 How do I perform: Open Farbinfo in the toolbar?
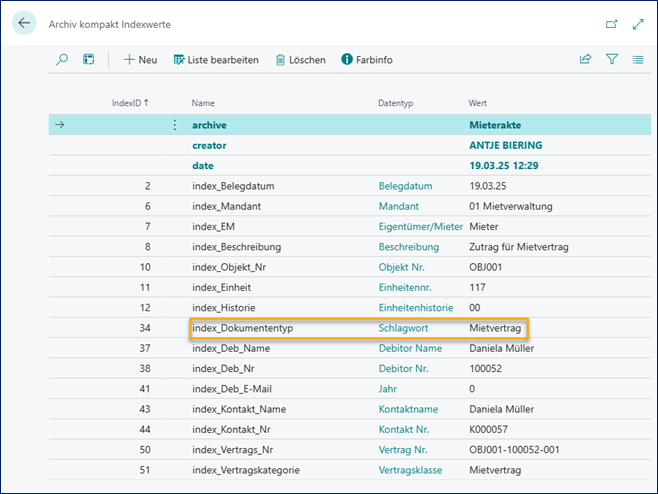367,60
